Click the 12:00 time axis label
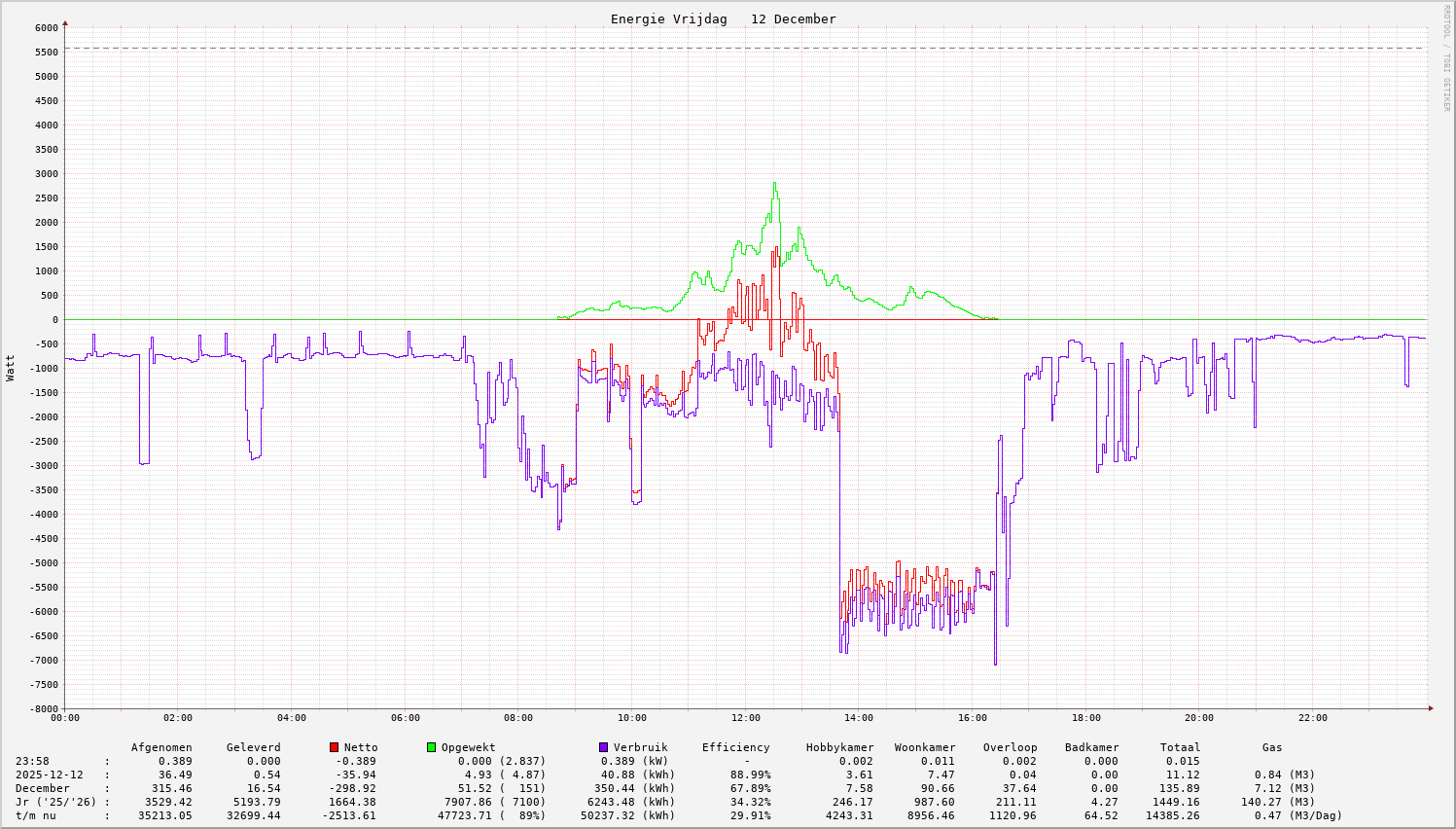The width and height of the screenshot is (1456, 829). point(745,718)
